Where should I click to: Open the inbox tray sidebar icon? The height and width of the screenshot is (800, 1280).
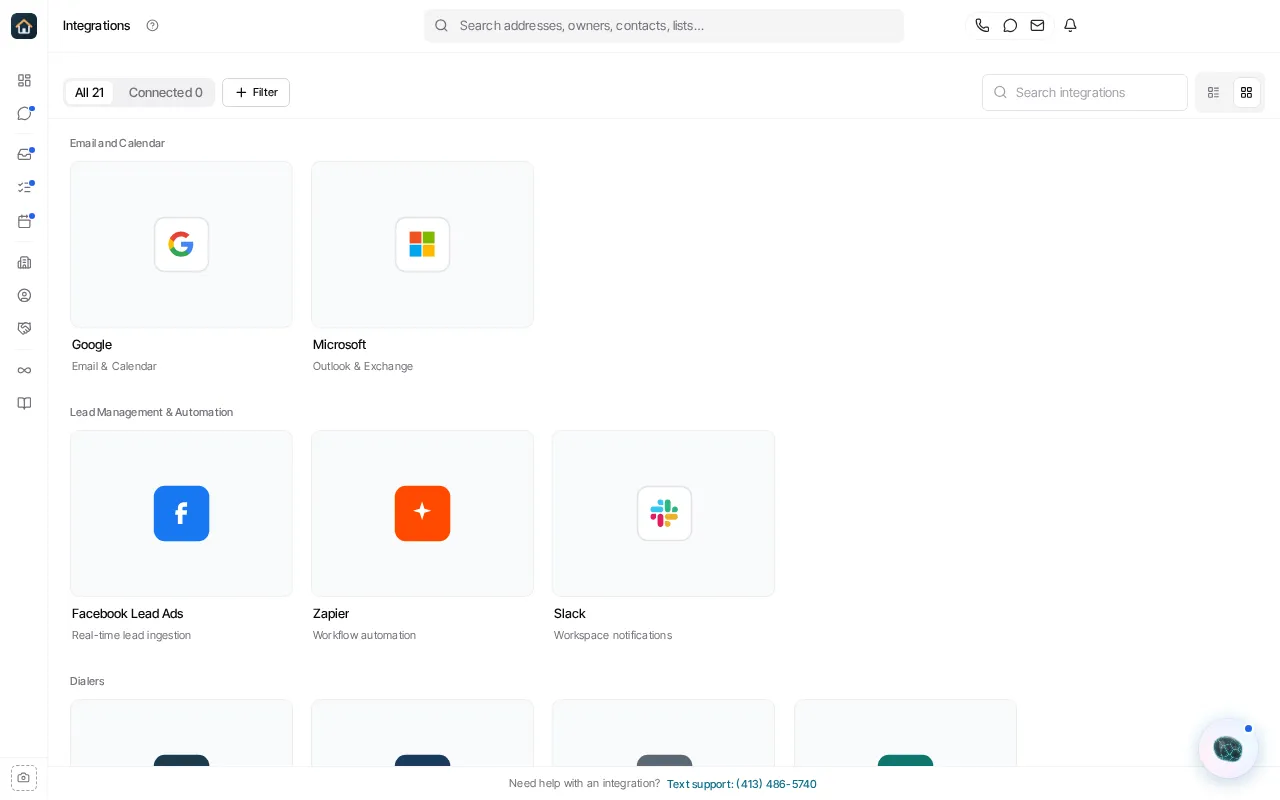(24, 155)
